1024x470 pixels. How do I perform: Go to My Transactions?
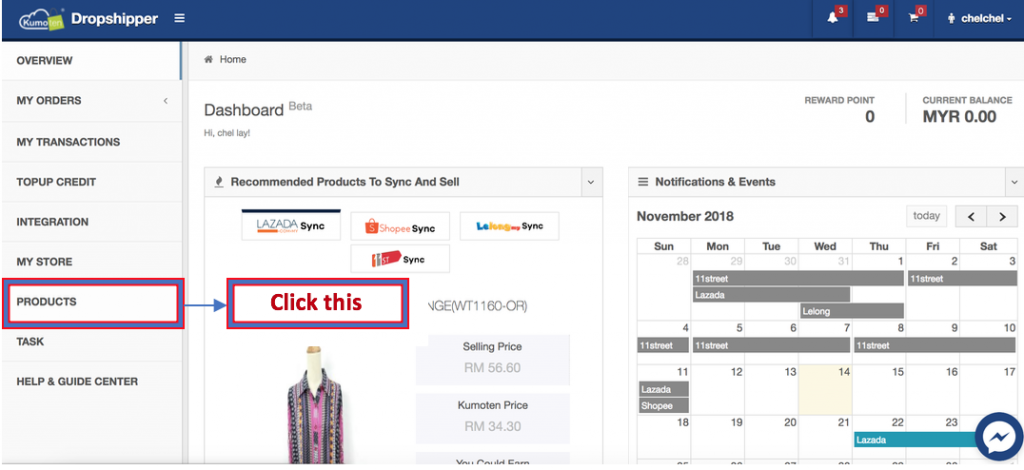[x=91, y=142]
